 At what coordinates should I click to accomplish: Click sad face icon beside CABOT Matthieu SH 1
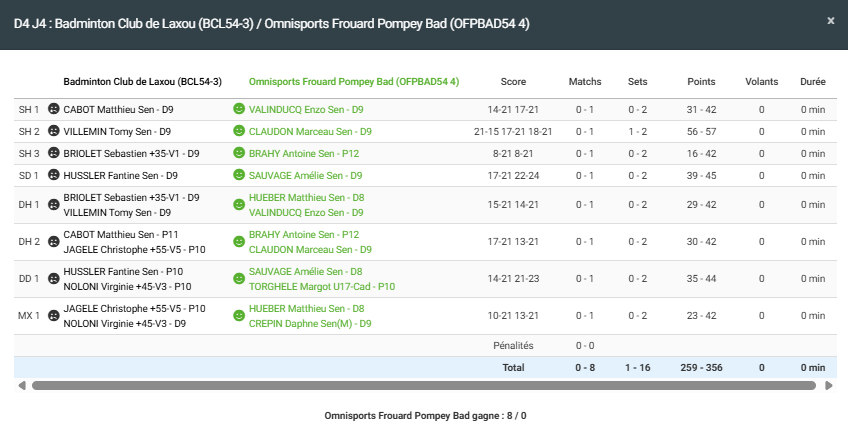pyautogui.click(x=54, y=109)
